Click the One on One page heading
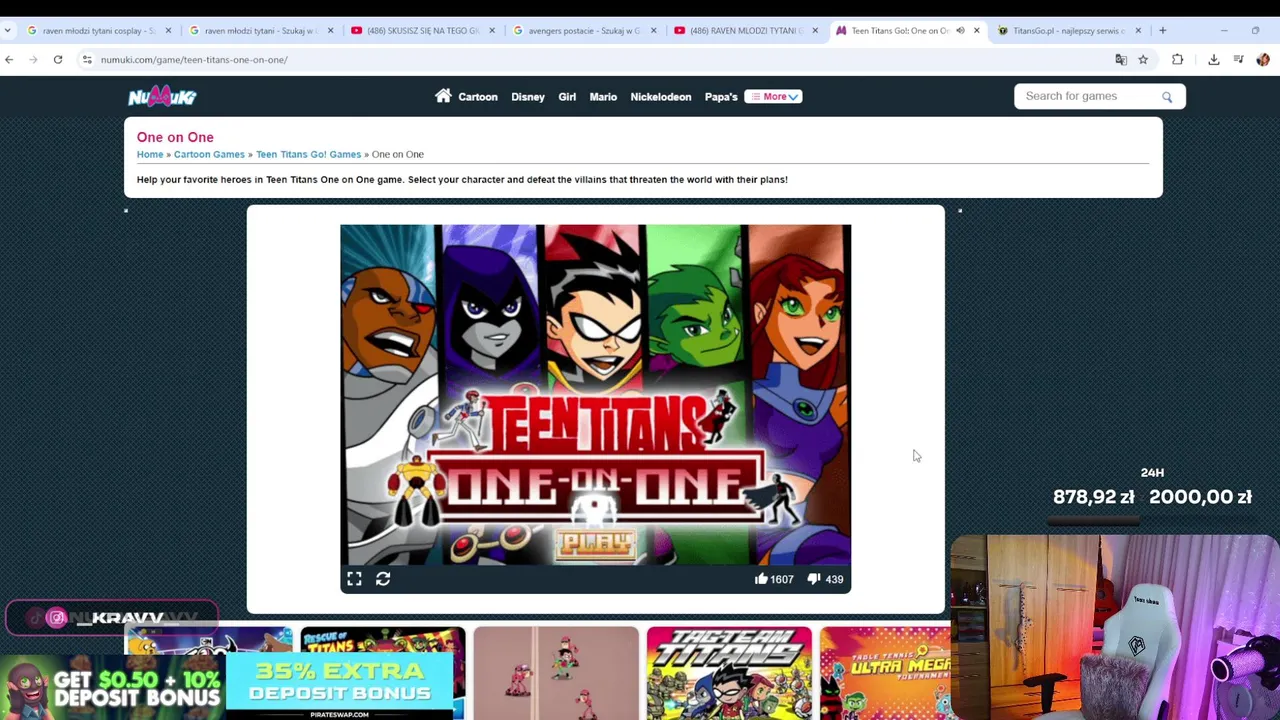The height and width of the screenshot is (720, 1280). tap(175, 137)
